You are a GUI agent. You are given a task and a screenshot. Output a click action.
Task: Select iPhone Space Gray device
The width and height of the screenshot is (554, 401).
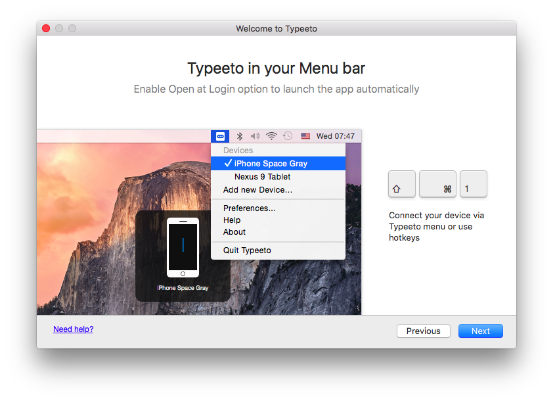[278, 163]
